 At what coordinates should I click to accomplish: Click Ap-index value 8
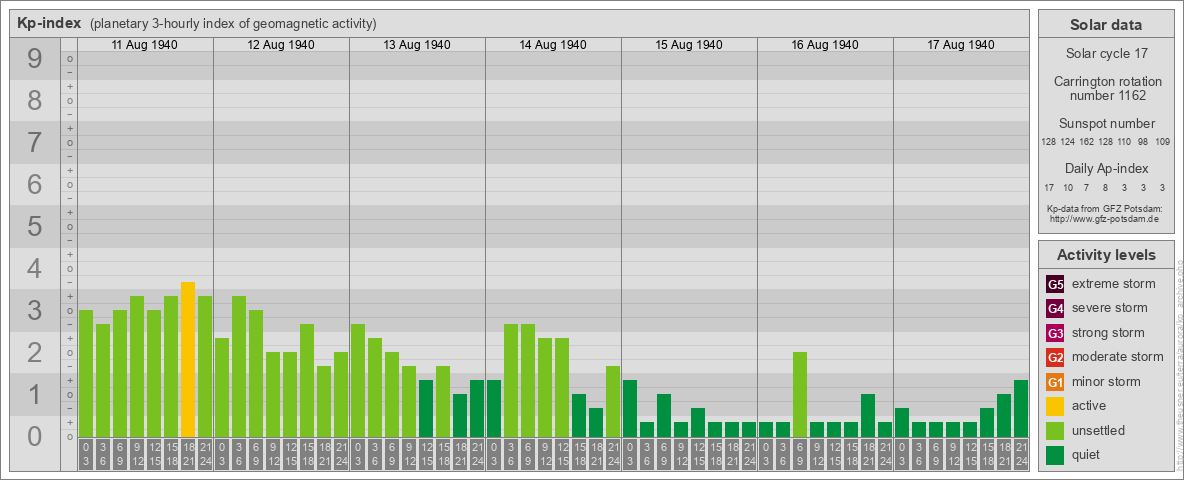[1105, 187]
